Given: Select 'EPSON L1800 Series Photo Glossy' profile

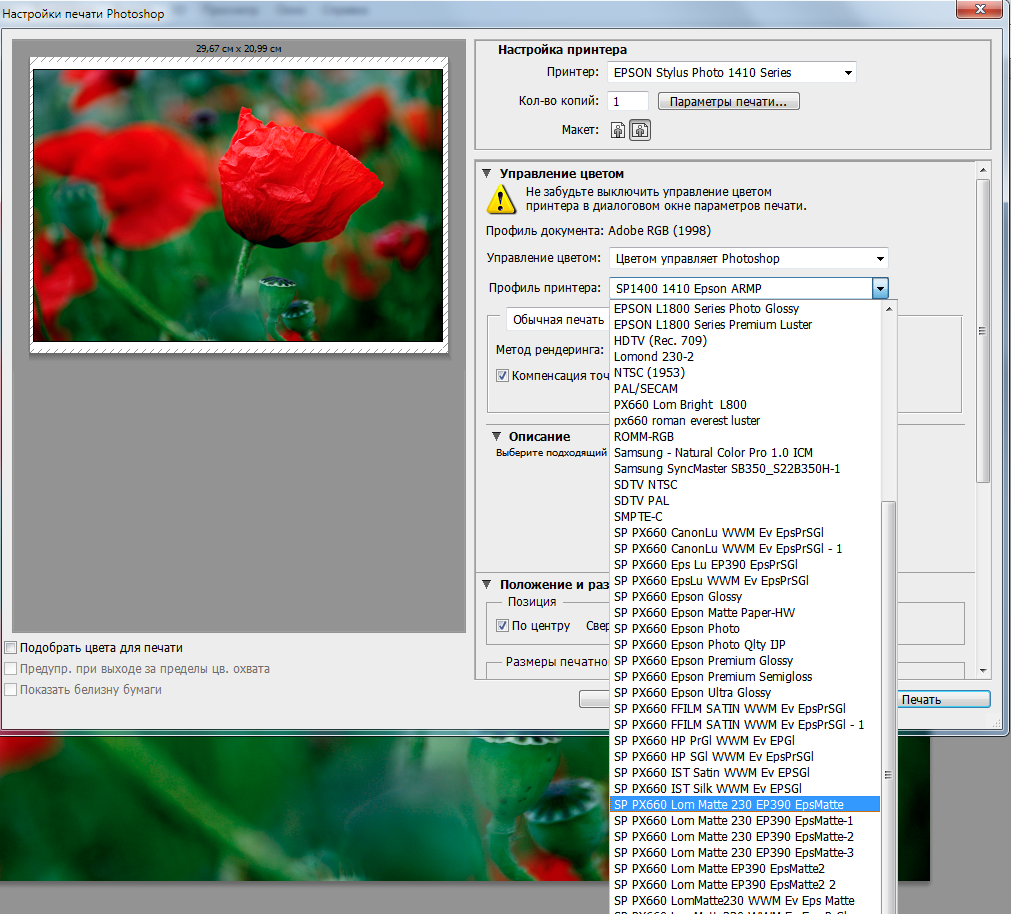Looking at the screenshot, I should (x=745, y=308).
